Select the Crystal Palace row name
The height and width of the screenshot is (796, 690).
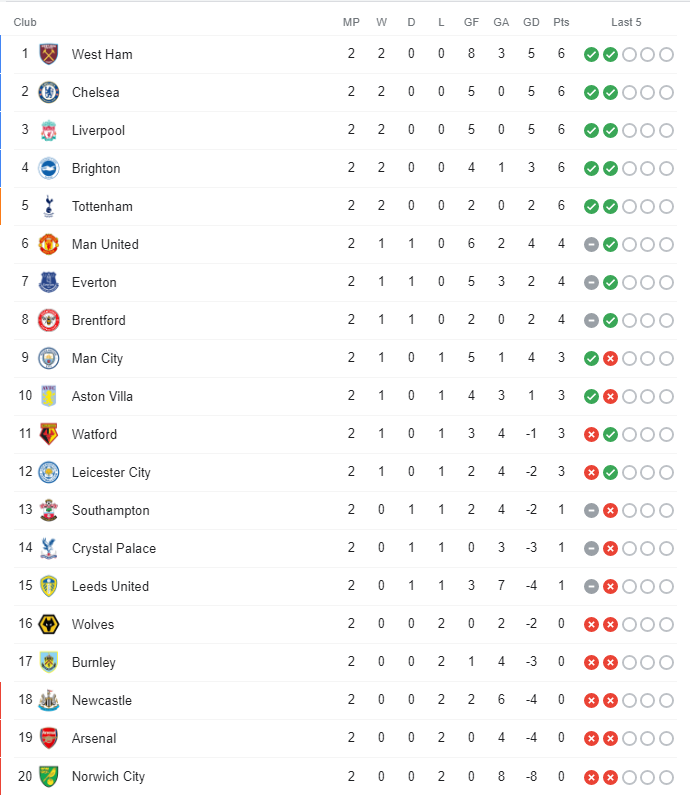(114, 548)
